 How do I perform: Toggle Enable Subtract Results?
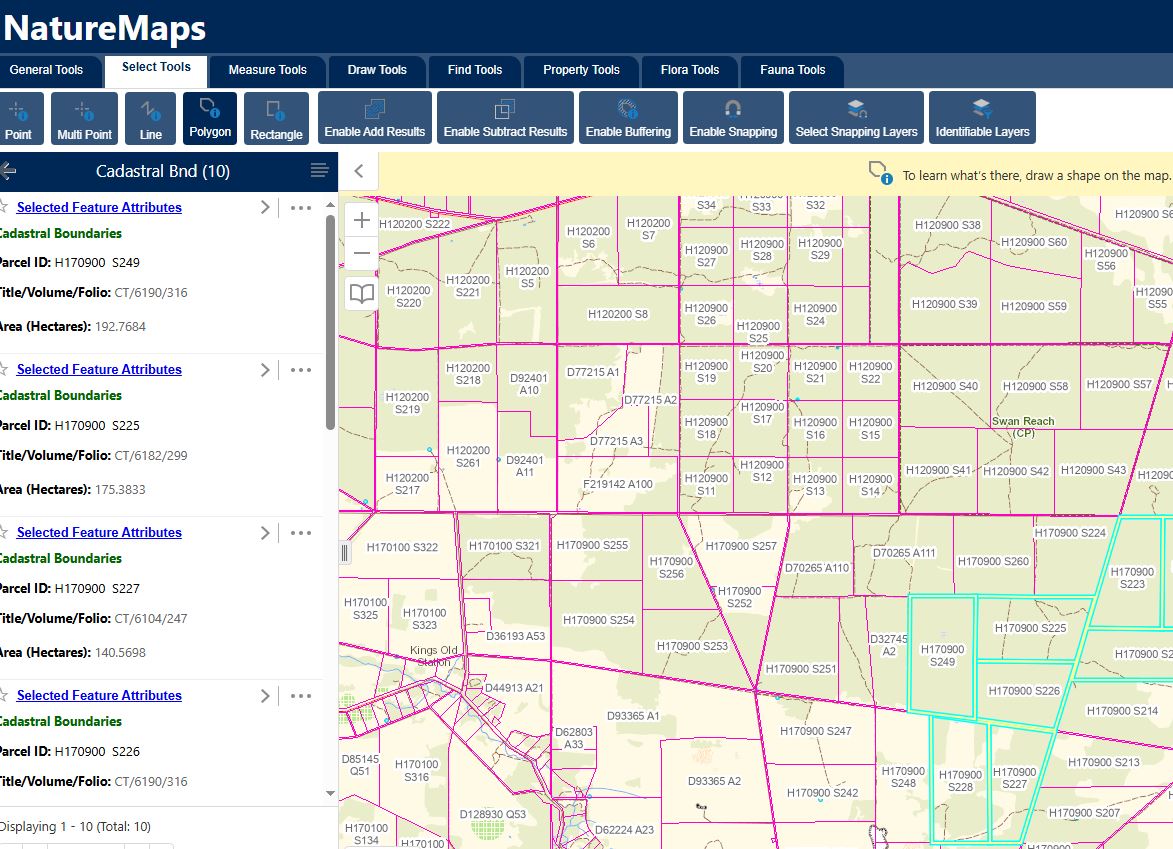pos(506,117)
